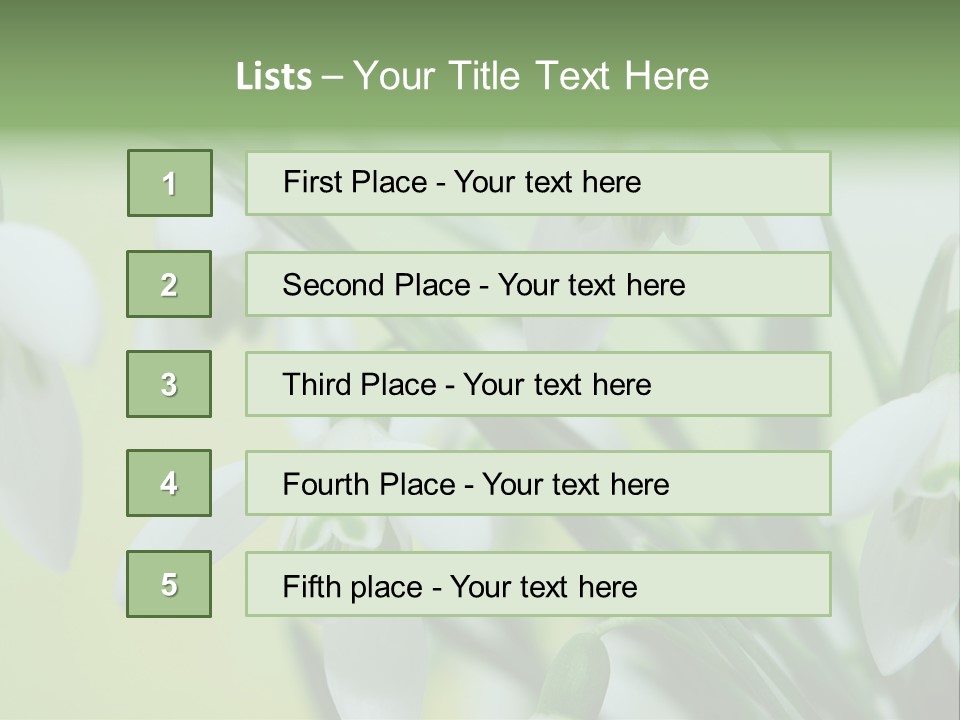The image size is (960, 720).
Task: Click the number 1 box
Action: (169, 183)
